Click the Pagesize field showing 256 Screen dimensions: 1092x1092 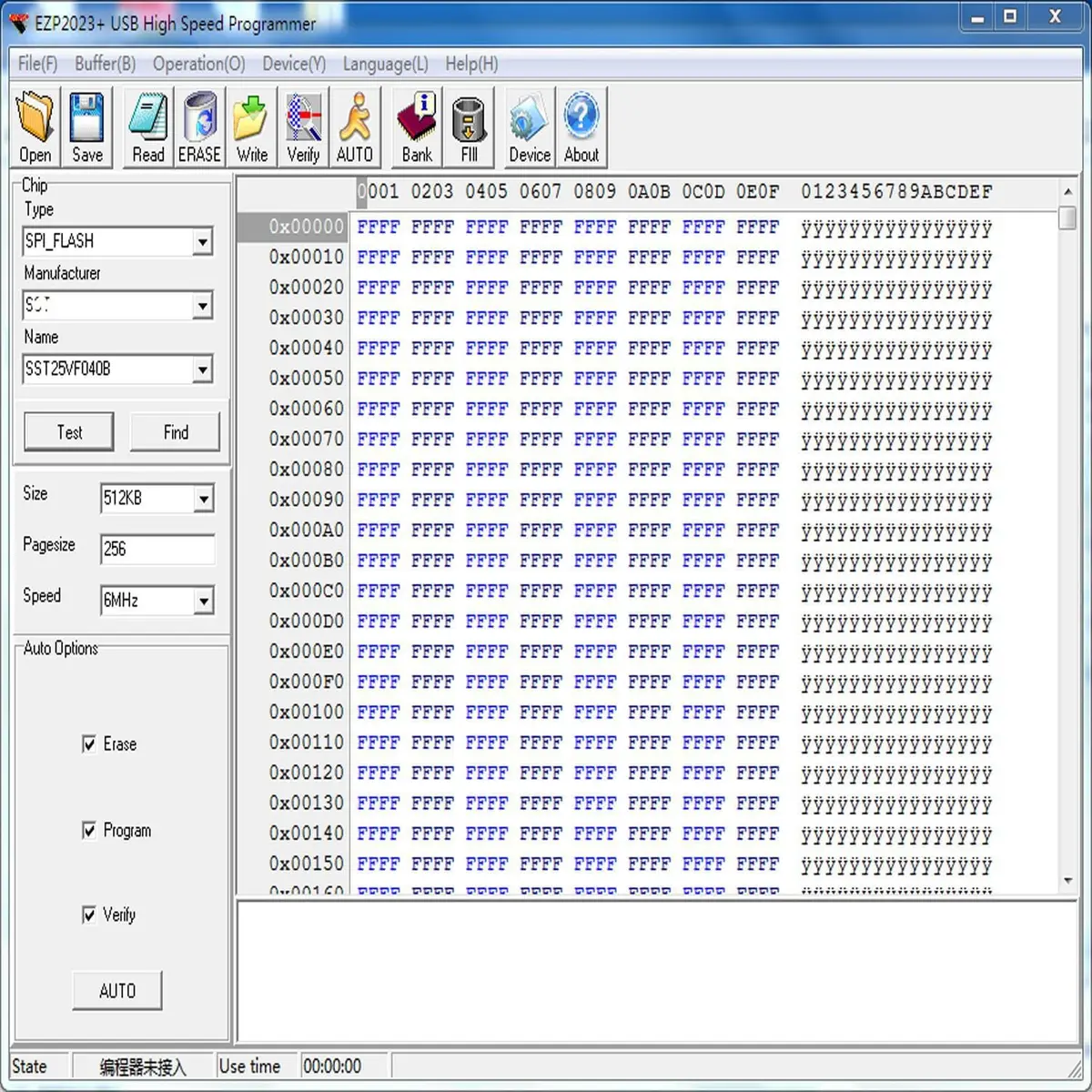(157, 549)
